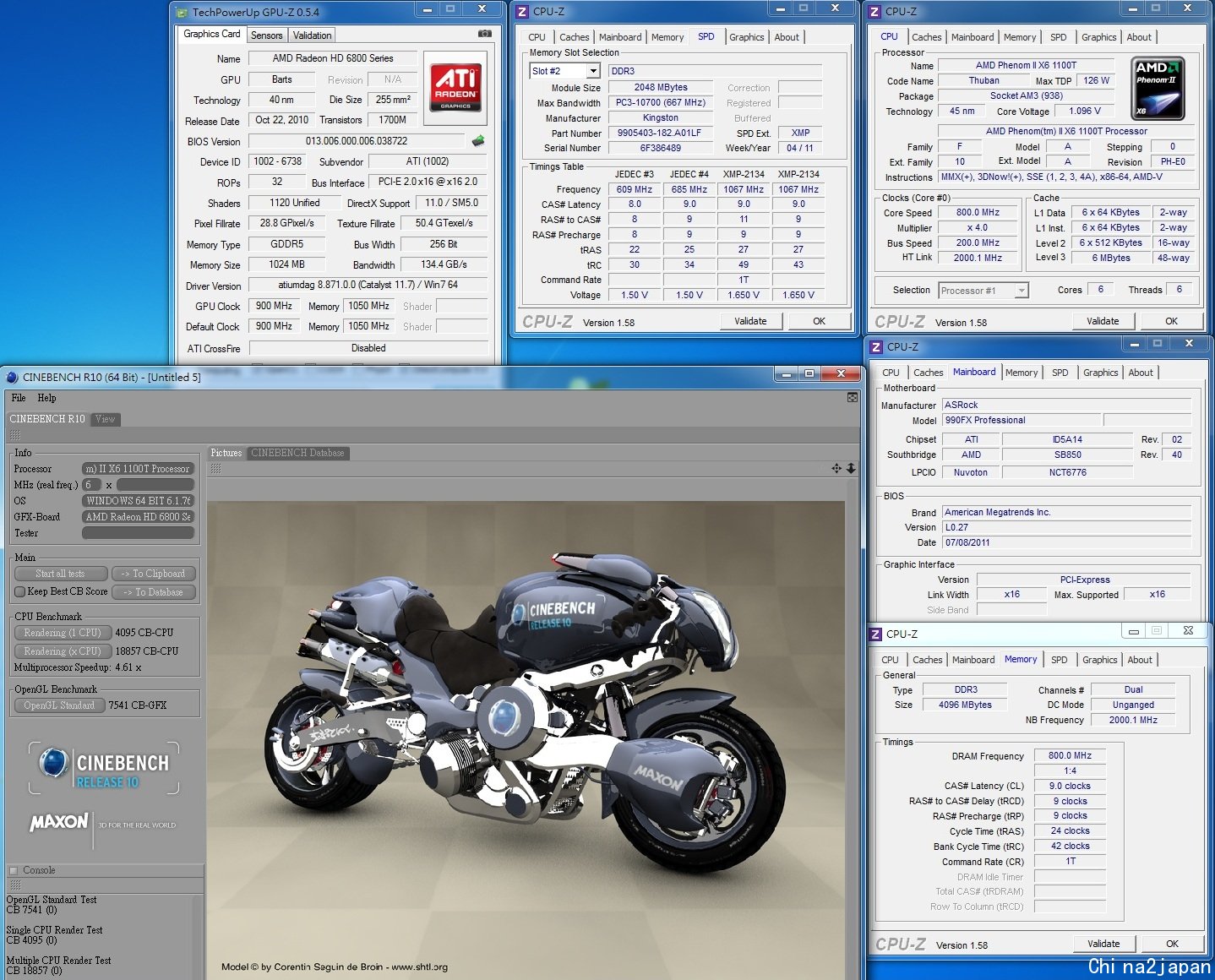
Task: Open the Help menu in CINEBENCH
Action: (x=46, y=398)
